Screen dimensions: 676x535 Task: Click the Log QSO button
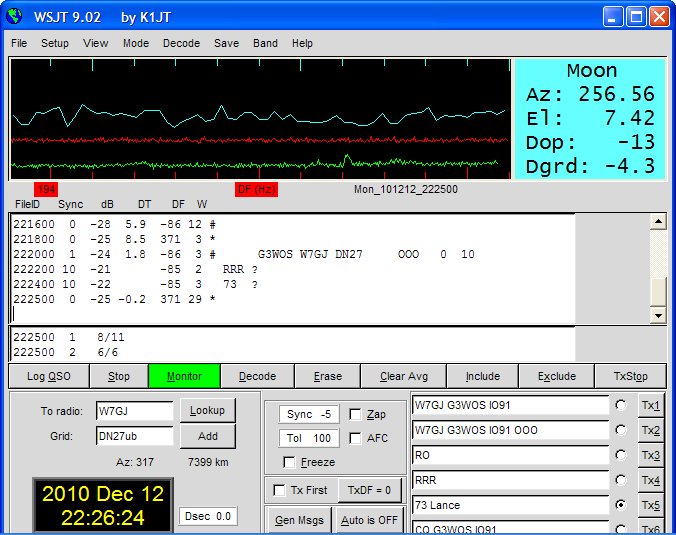(49, 376)
